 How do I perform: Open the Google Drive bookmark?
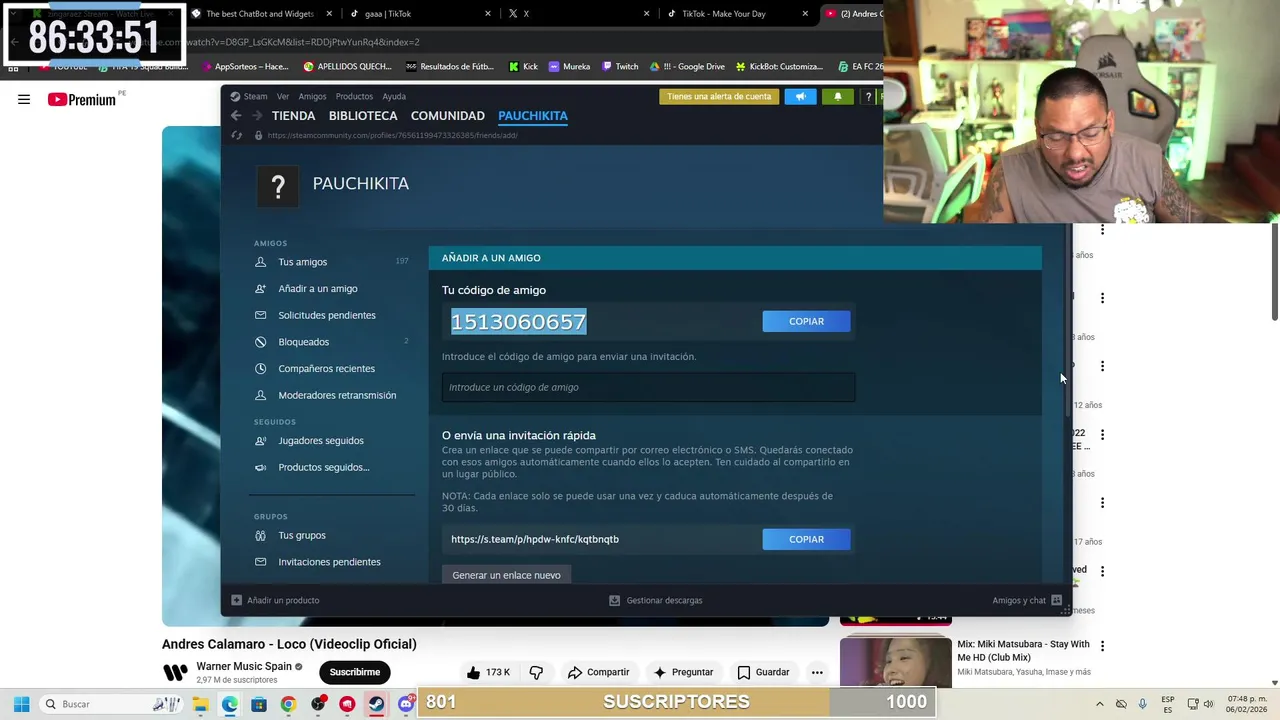(x=687, y=67)
